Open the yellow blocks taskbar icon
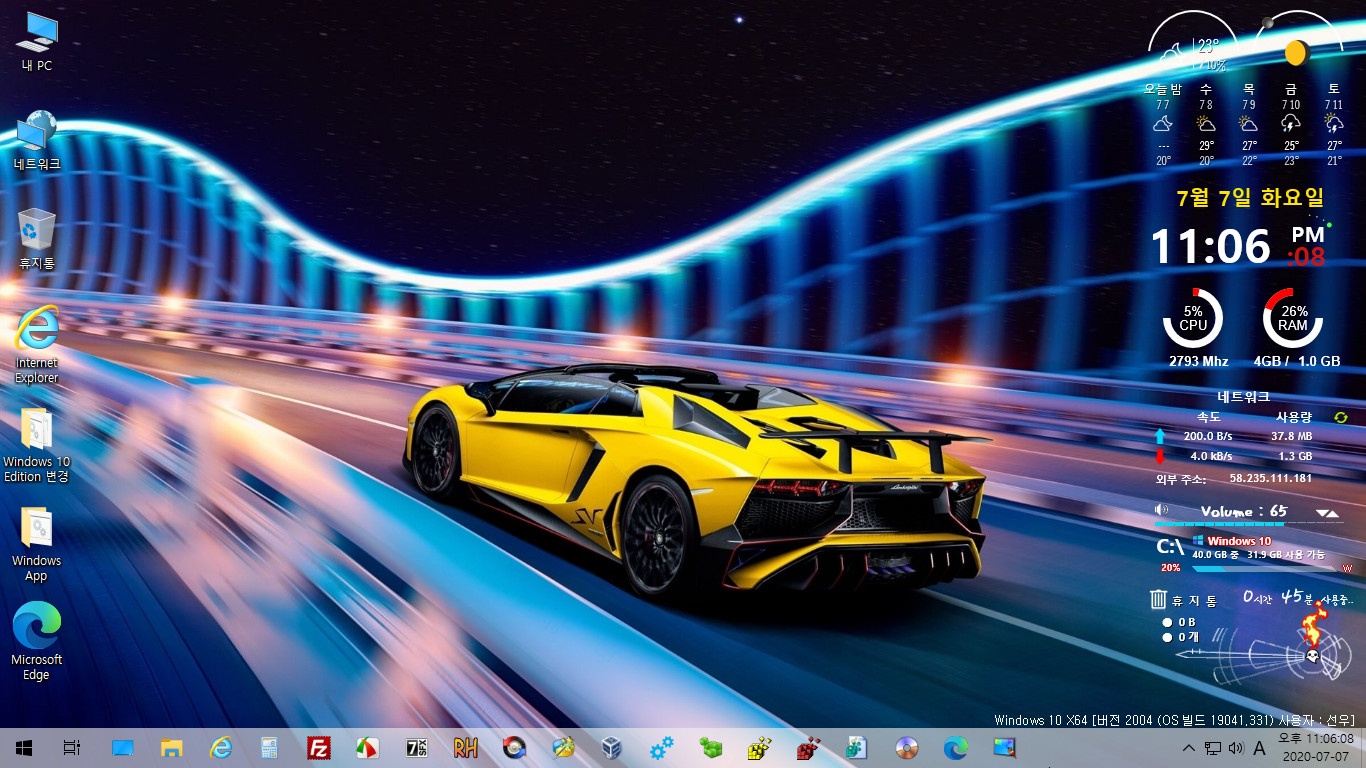This screenshot has width=1366, height=768. tap(760, 747)
